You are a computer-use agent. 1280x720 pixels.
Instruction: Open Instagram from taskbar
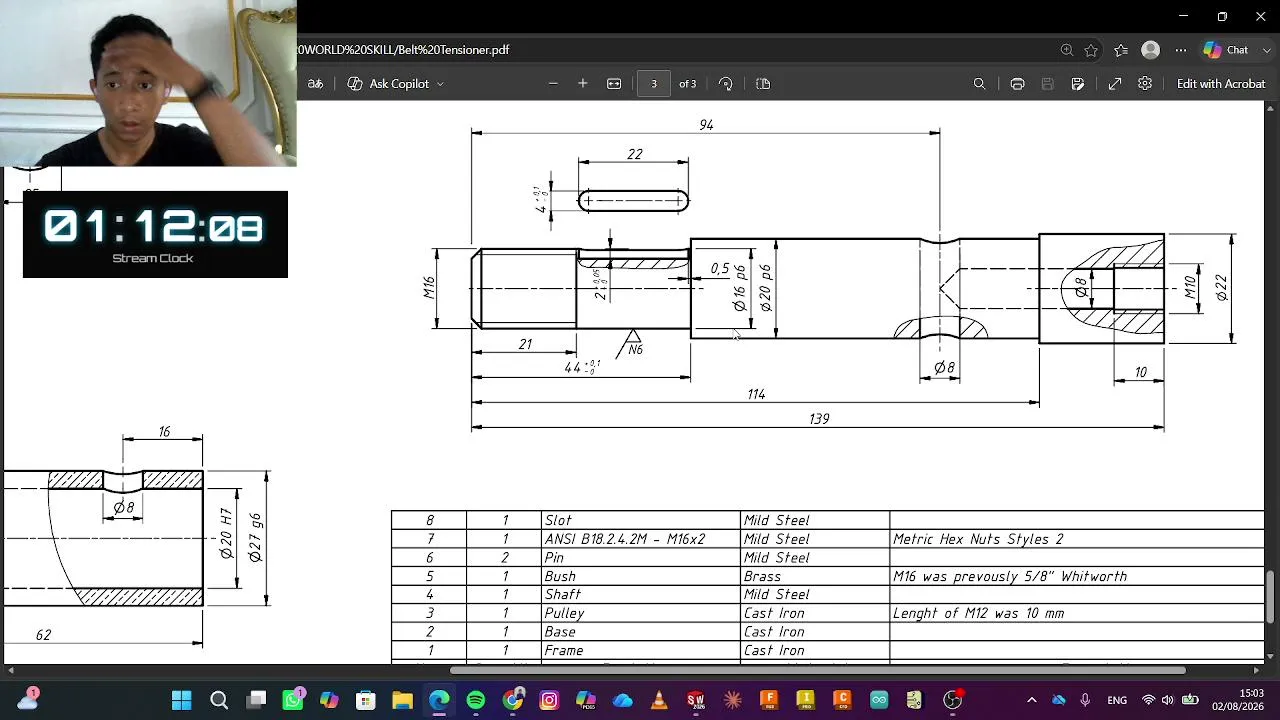[549, 700]
